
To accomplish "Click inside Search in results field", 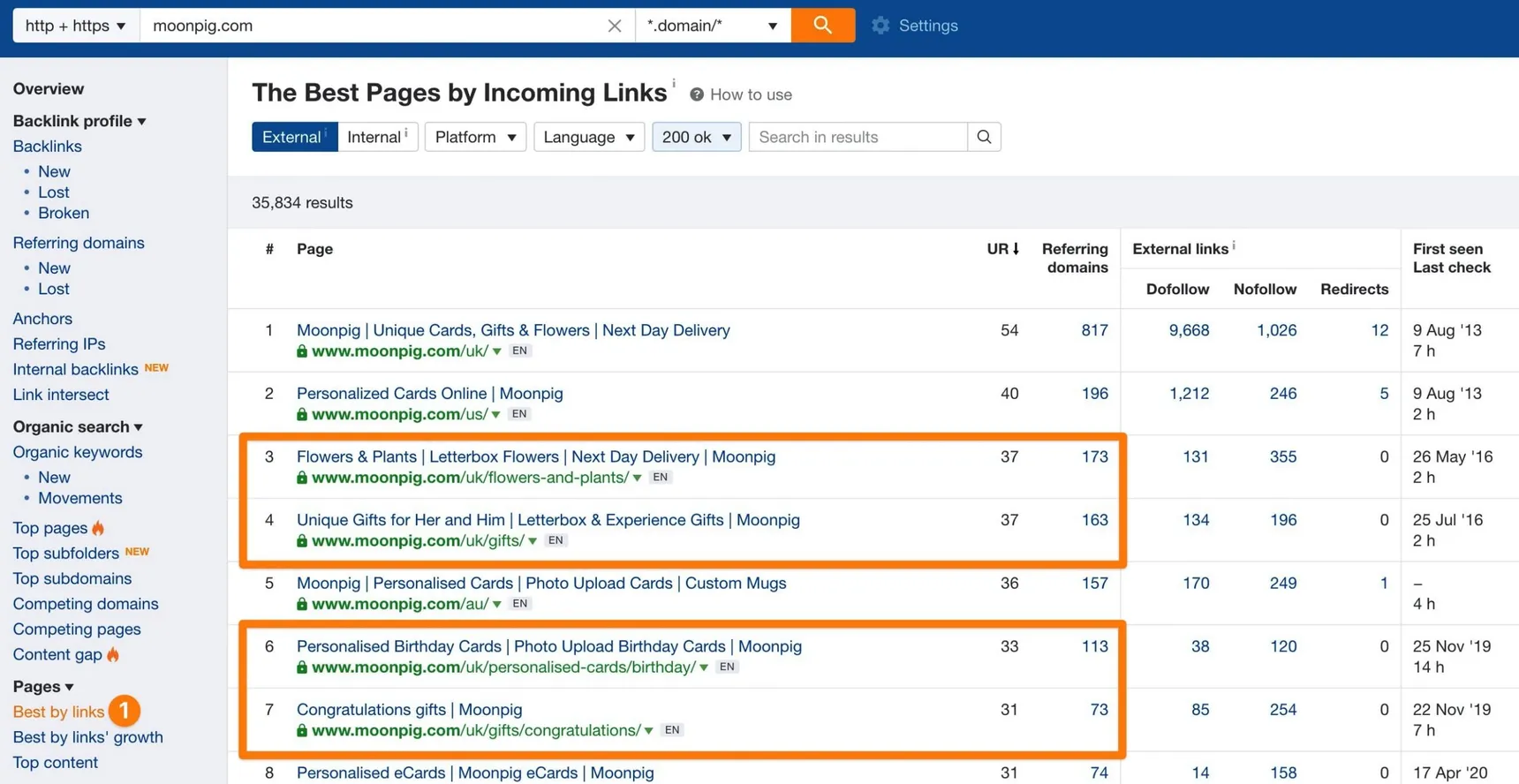I will (858, 137).
